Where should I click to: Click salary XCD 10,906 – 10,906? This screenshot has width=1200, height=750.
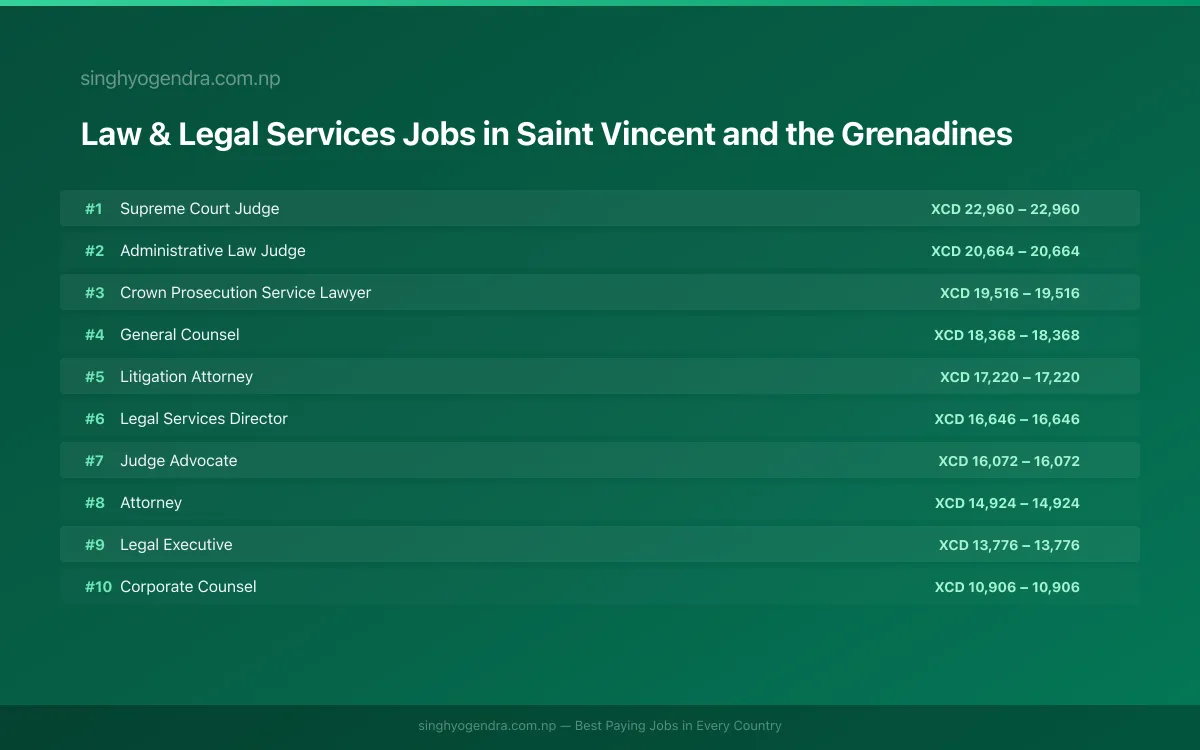(1007, 587)
